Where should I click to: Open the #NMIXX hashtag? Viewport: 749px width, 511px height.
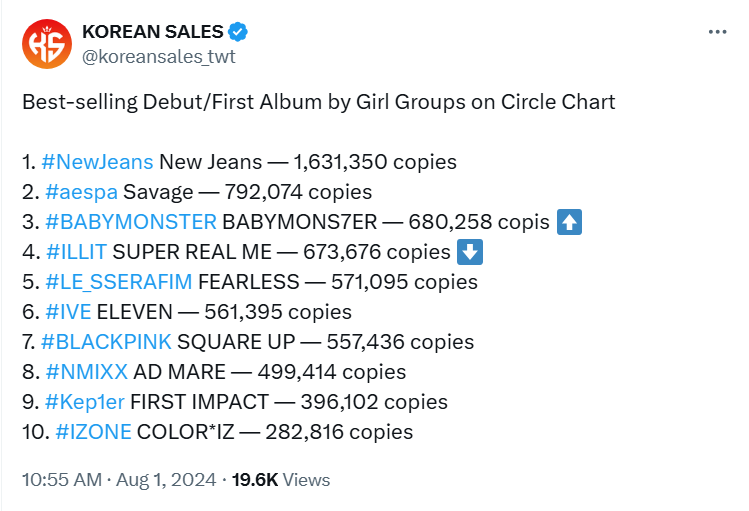pos(86,372)
